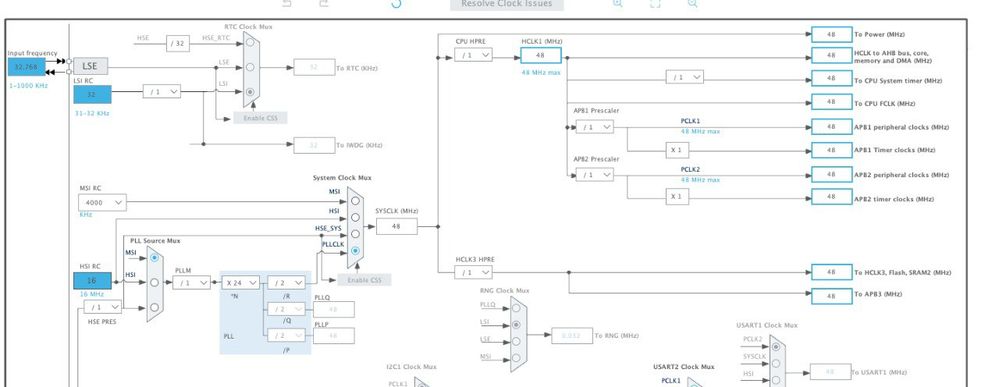Viewport: 999px width, 387px height.
Task: Open the APB2 Prescaler dropdown
Action: (594, 175)
